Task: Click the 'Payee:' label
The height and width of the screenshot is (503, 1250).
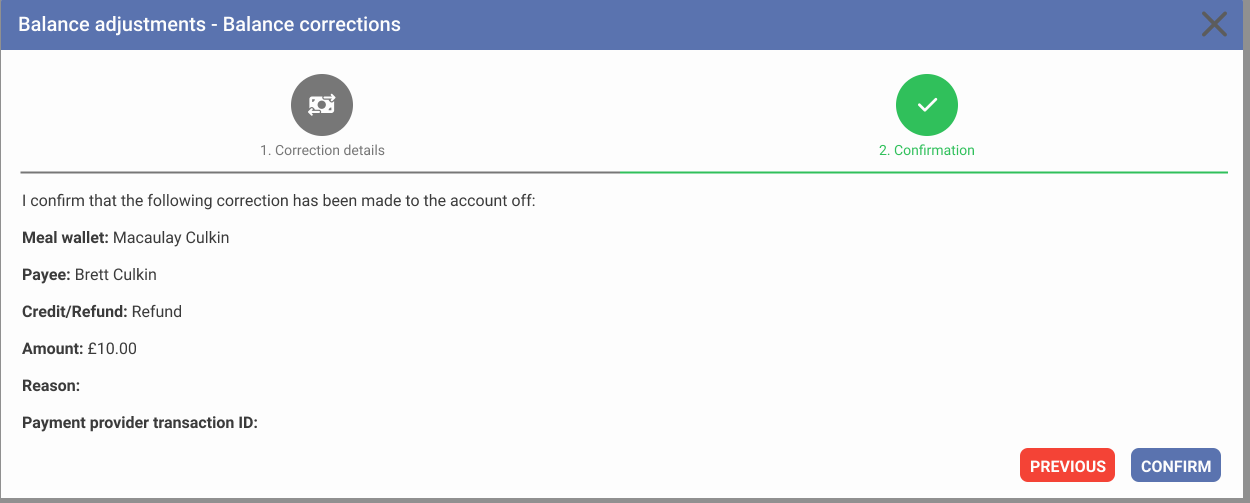Action: (x=46, y=275)
